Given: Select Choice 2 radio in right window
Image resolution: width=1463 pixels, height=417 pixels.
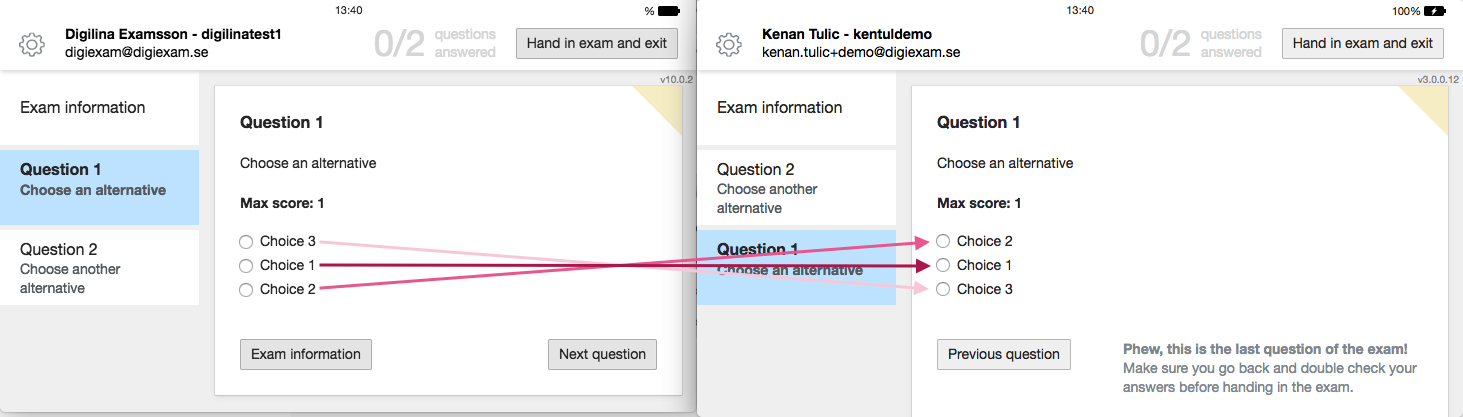Looking at the screenshot, I should [x=943, y=241].
